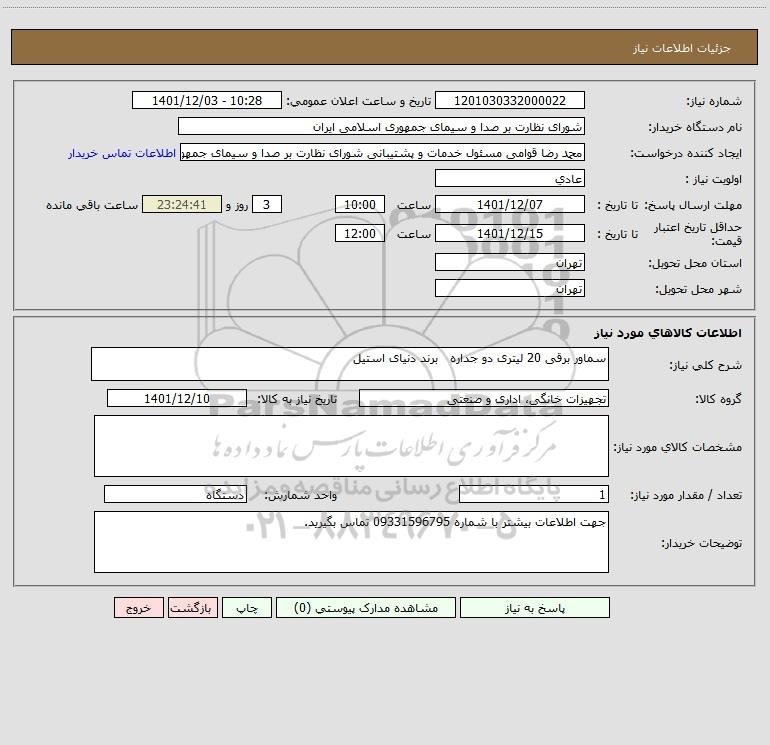This screenshot has width=770, height=745.
Task: Click the remaining days field showing 3
Action: [x=267, y=204]
